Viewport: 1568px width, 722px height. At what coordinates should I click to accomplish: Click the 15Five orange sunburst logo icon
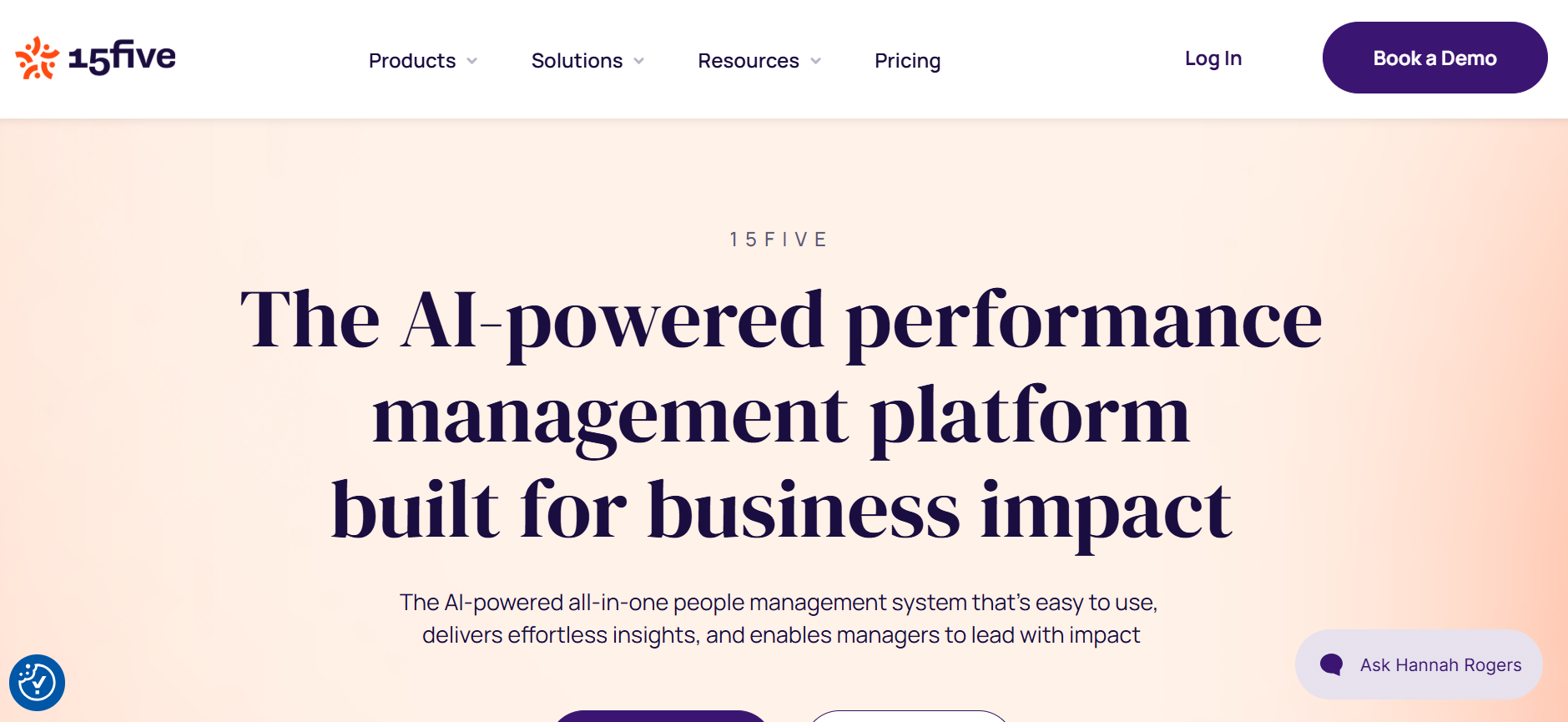[37, 58]
